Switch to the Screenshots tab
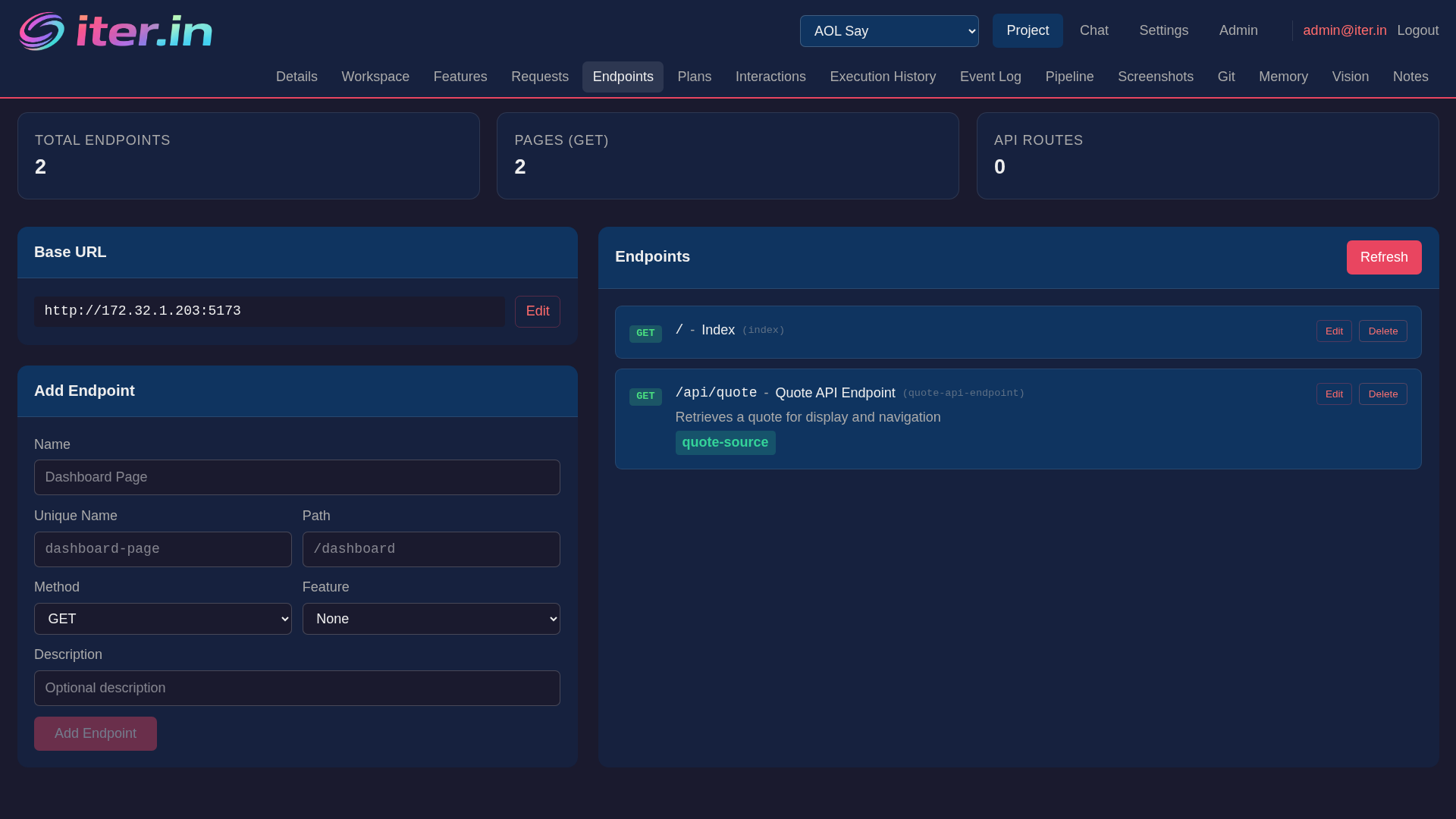This screenshot has width=1456, height=819. coord(1155,77)
